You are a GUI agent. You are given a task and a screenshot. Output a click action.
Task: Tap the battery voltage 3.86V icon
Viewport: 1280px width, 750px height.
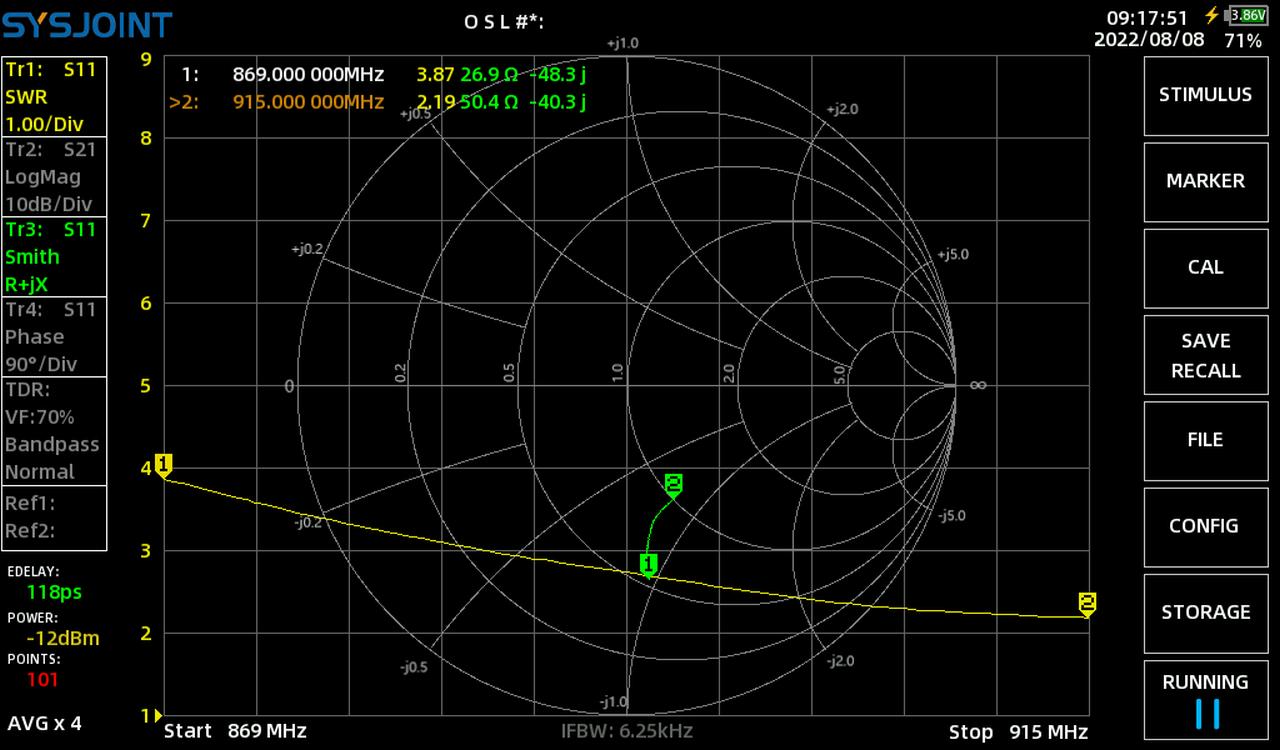[x=1247, y=15]
